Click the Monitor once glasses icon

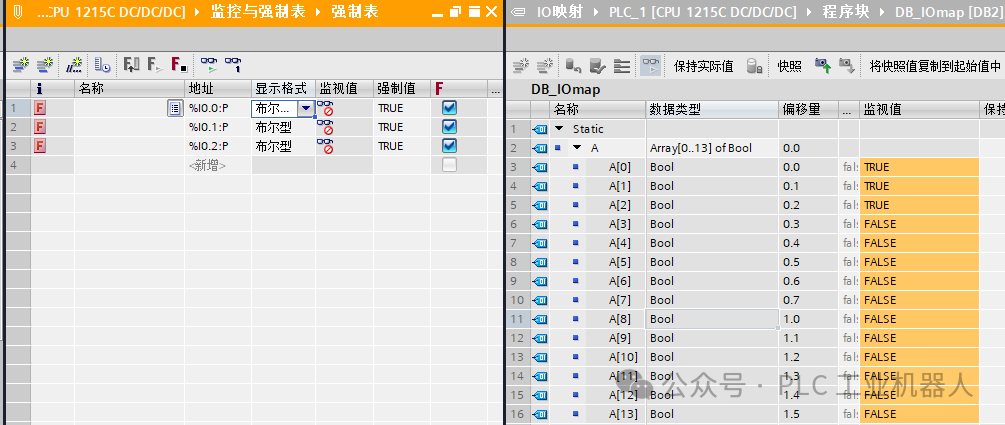pyautogui.click(x=233, y=64)
